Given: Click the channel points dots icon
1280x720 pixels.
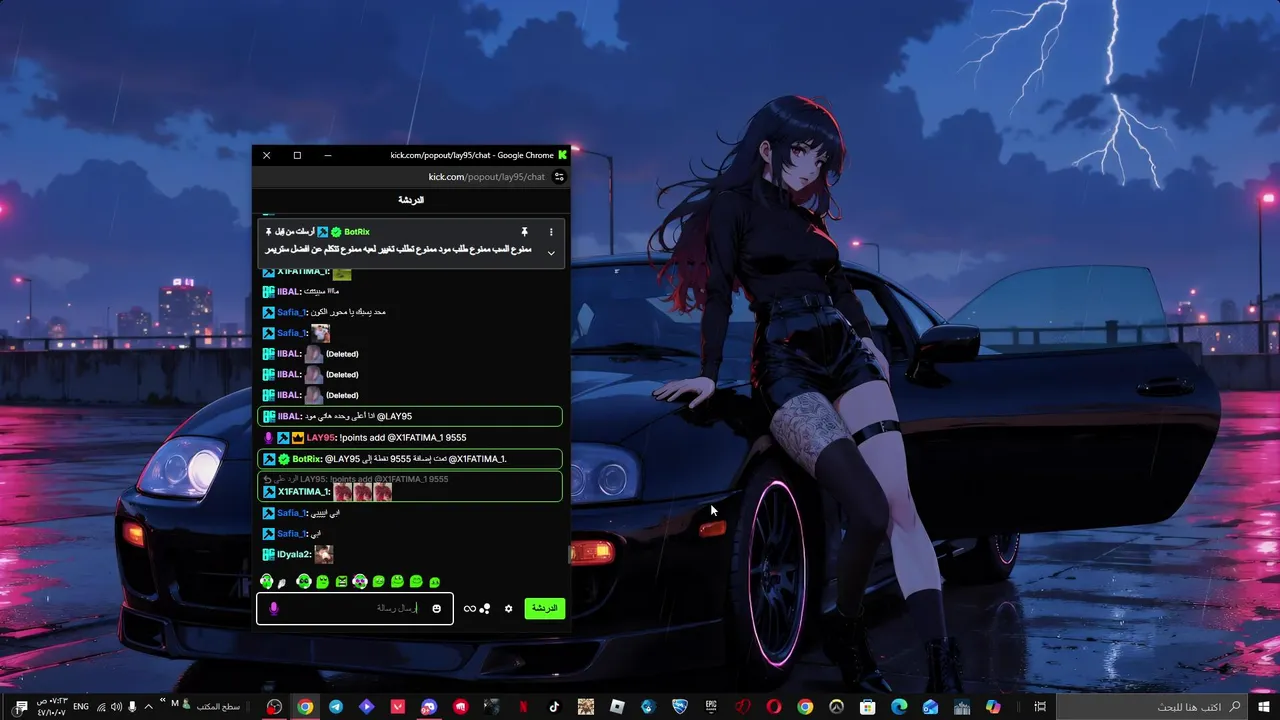Looking at the screenshot, I should (485, 608).
